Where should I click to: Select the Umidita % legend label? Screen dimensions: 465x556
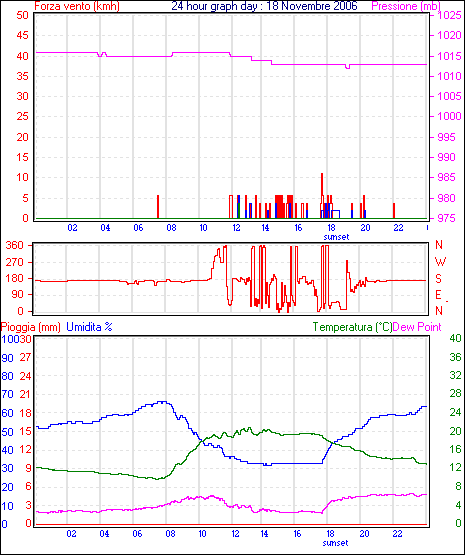point(89,327)
